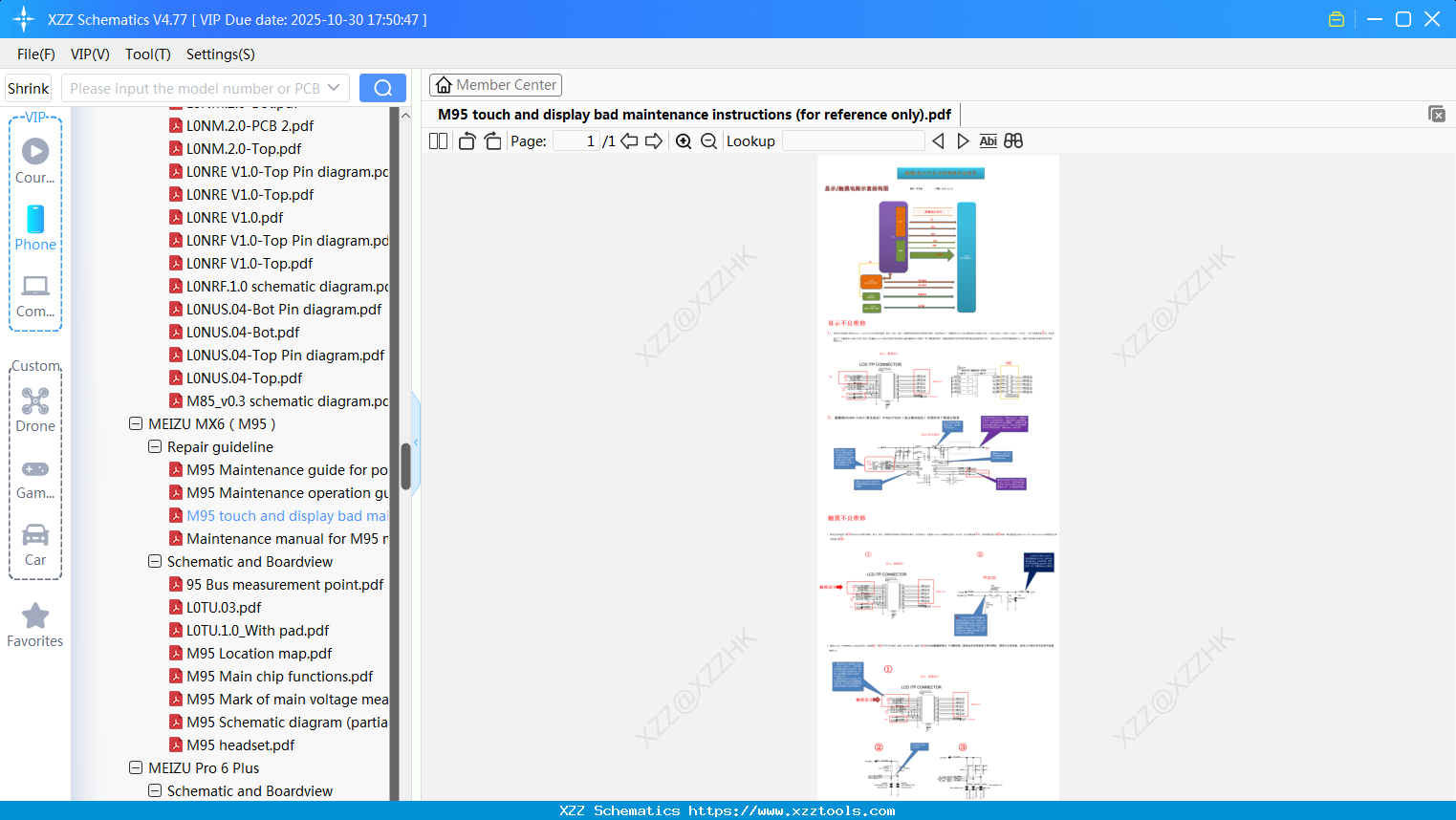Rotate the page clockwise
Viewport: 1456px width, 820px height.
[492, 140]
